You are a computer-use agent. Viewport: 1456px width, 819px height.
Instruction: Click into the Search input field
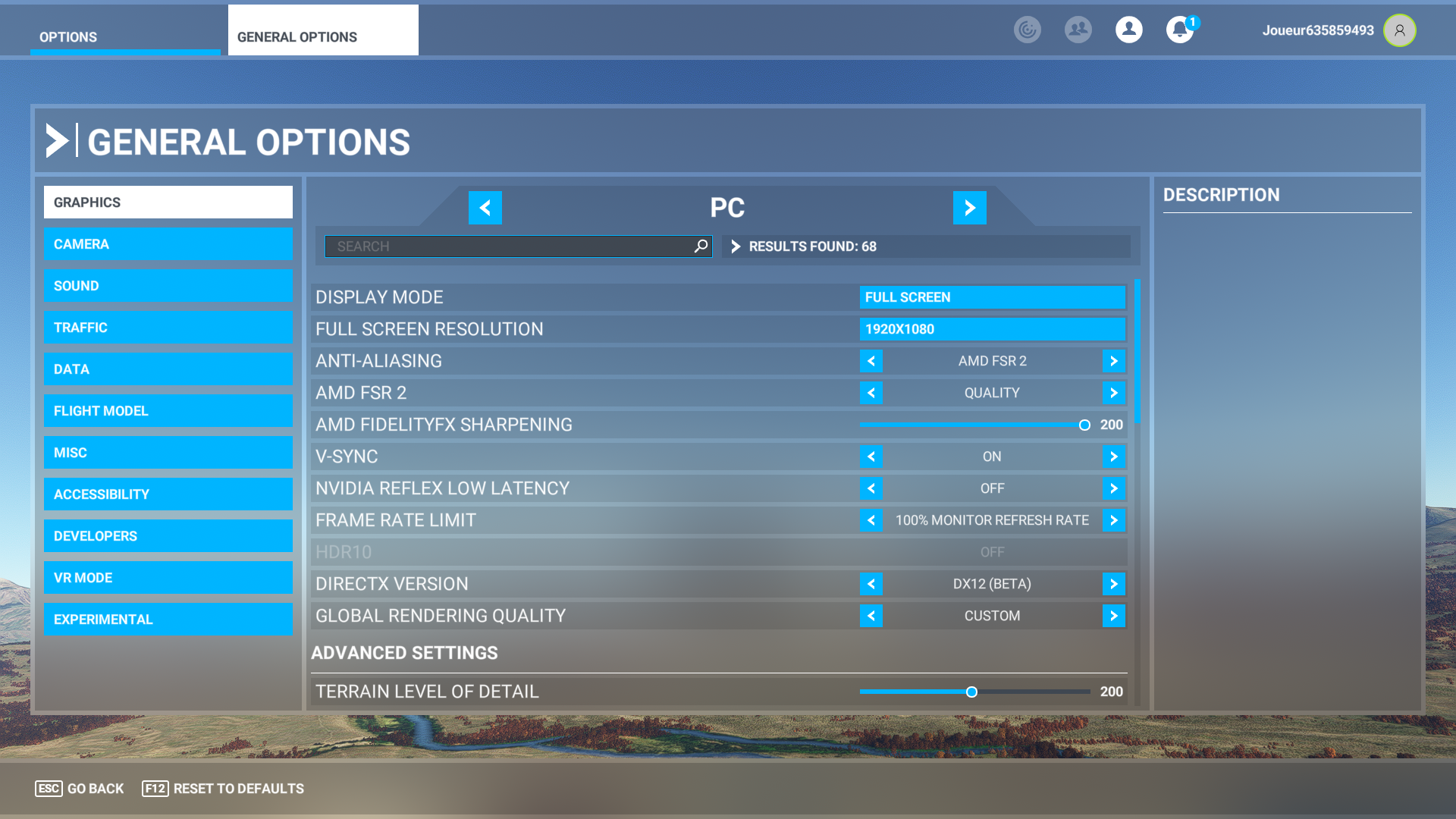pyautogui.click(x=508, y=246)
